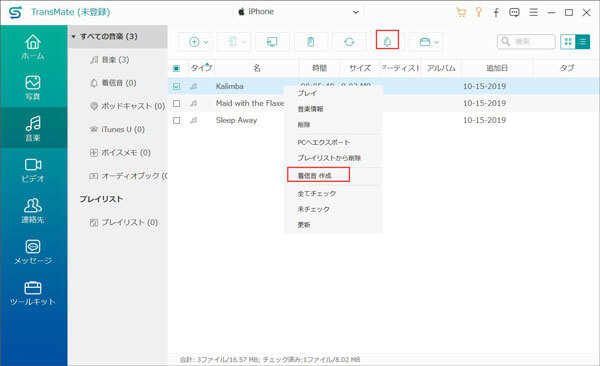The width and height of the screenshot is (600, 366).
Task: Click the export to PC toolbar icon
Action: [272, 42]
